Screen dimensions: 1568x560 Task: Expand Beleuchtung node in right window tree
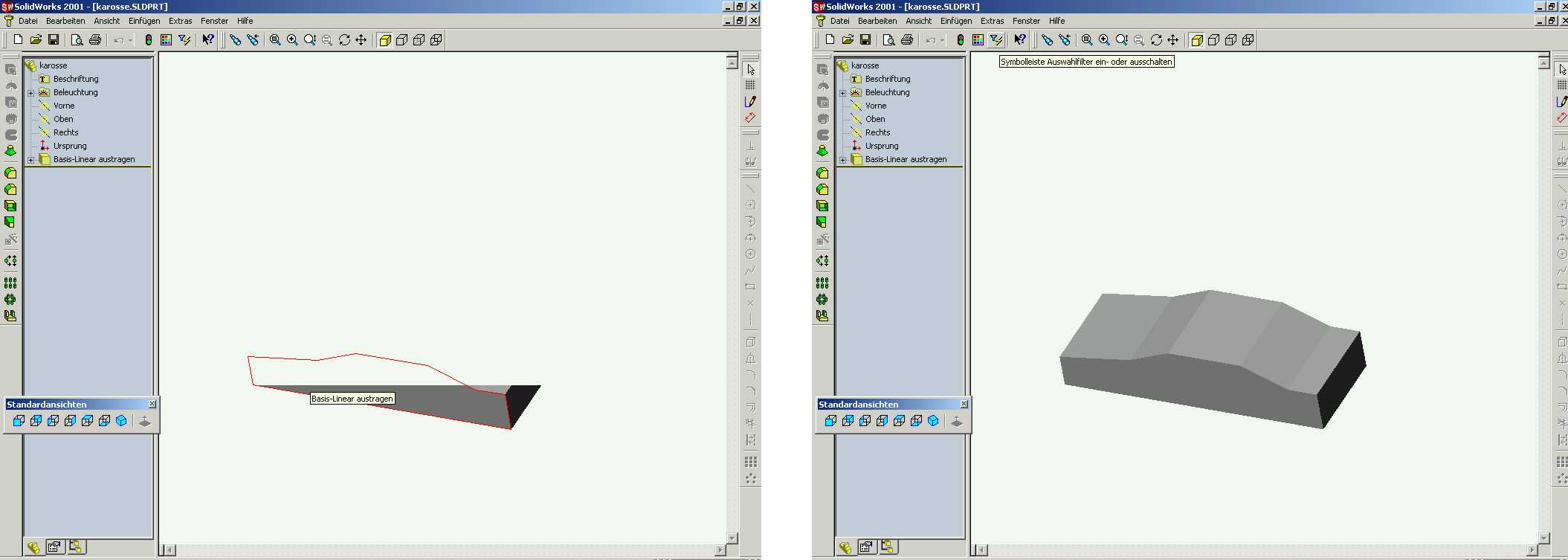pos(843,93)
